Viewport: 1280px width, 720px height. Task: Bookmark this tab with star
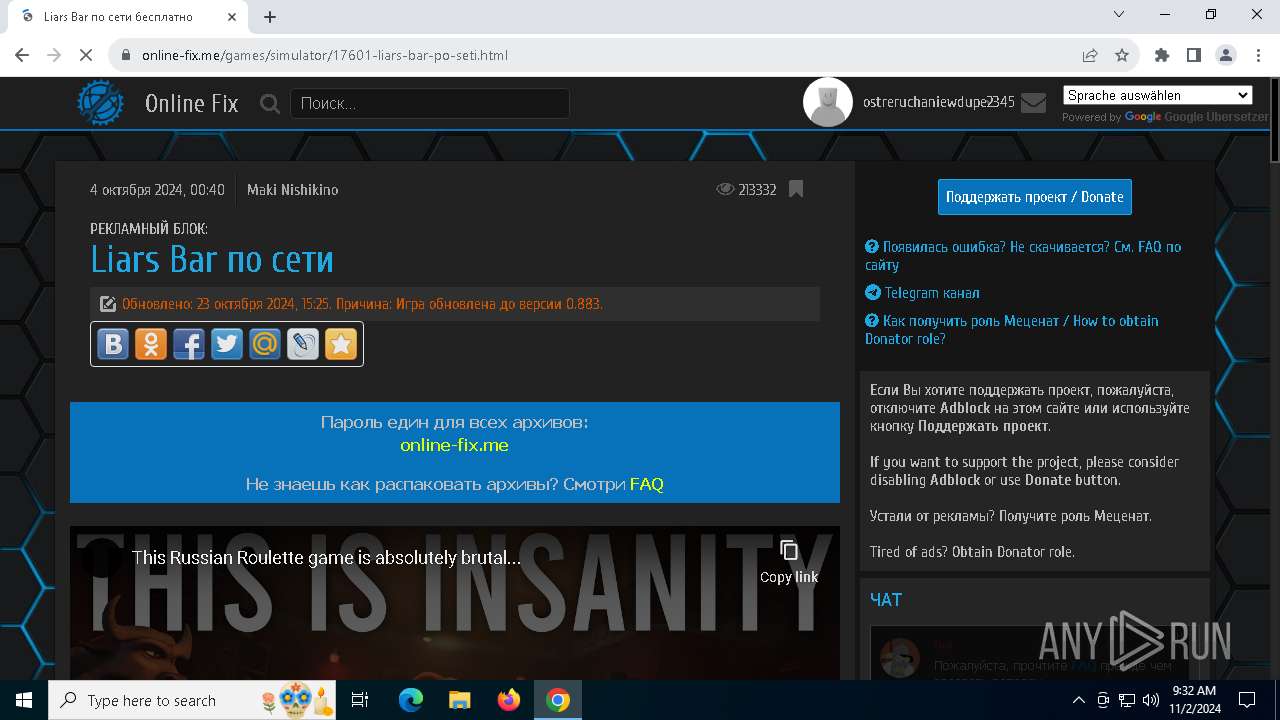(1122, 55)
